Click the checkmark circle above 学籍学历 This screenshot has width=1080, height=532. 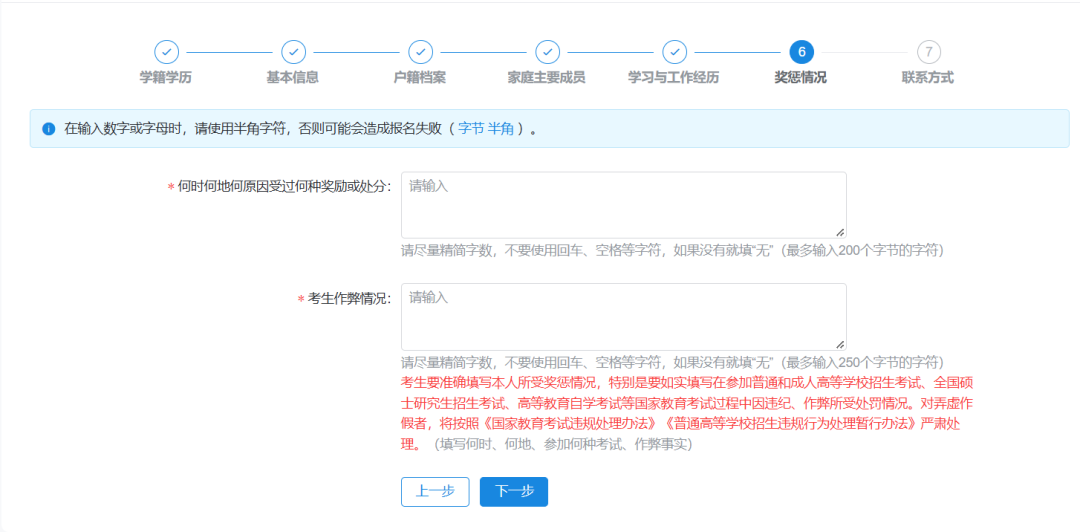point(166,52)
